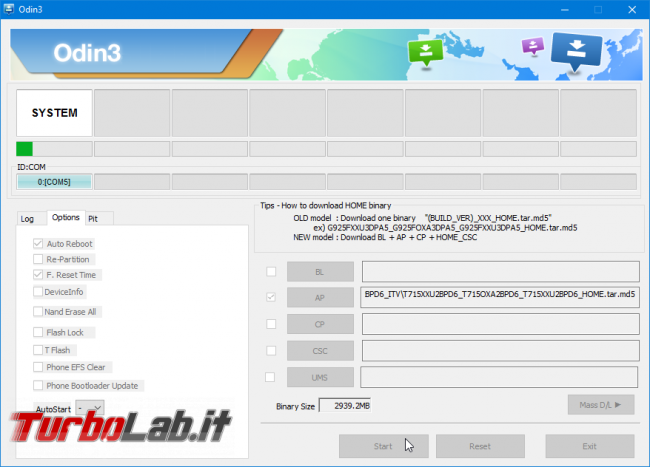This screenshot has height=467, width=650.
Task: Click the G925FXXU3DPA5 example filename line
Action: click(445, 227)
